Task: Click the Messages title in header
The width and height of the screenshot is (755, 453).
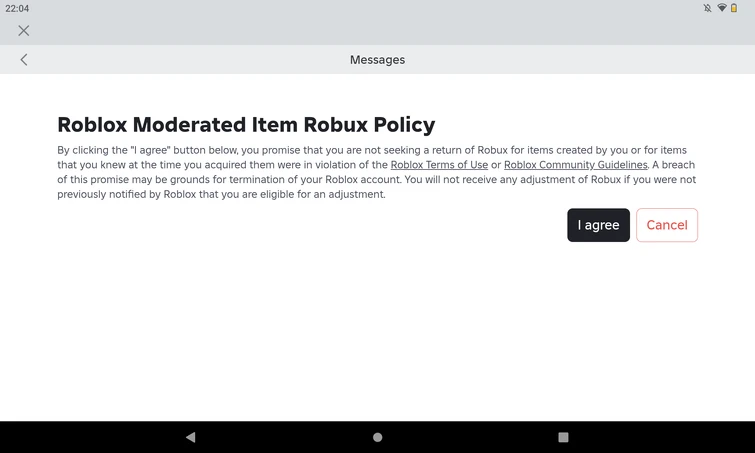Action: (x=377, y=60)
